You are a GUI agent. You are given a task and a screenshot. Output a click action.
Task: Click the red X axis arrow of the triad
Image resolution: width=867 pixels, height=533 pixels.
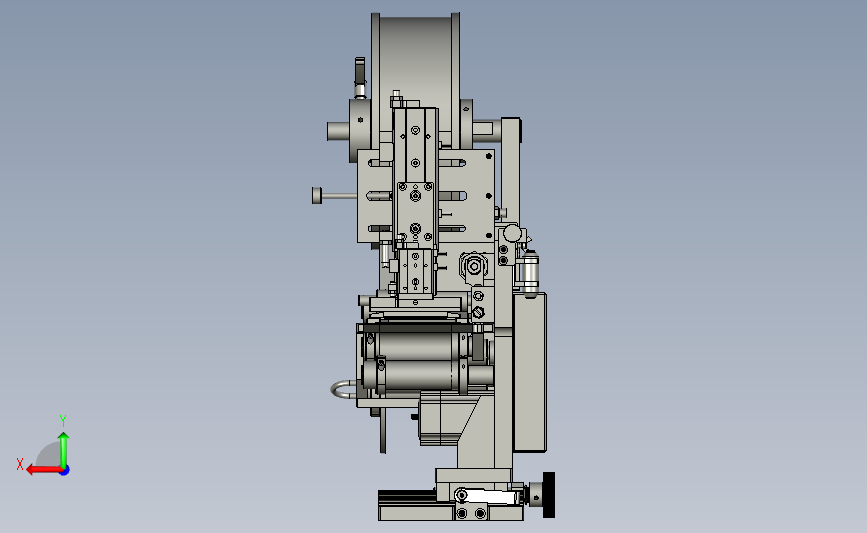43,469
